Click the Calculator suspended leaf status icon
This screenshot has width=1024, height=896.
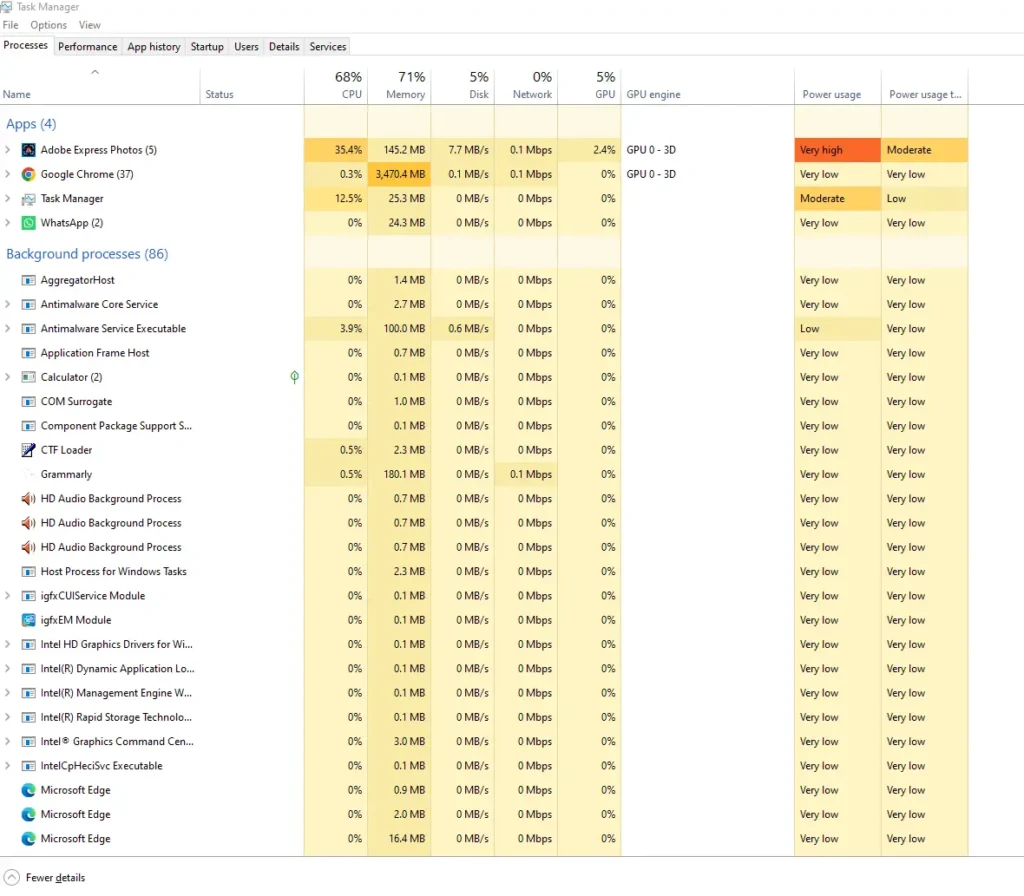point(295,377)
